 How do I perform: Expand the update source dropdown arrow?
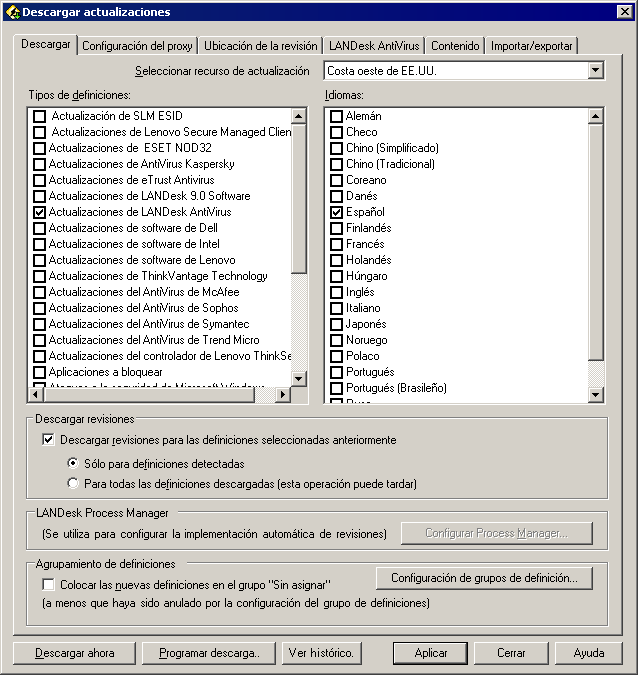pos(595,71)
